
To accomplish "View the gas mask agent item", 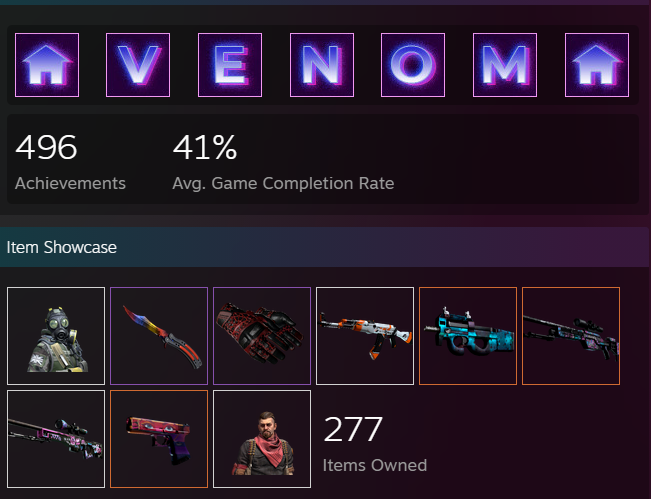I will pos(56,336).
